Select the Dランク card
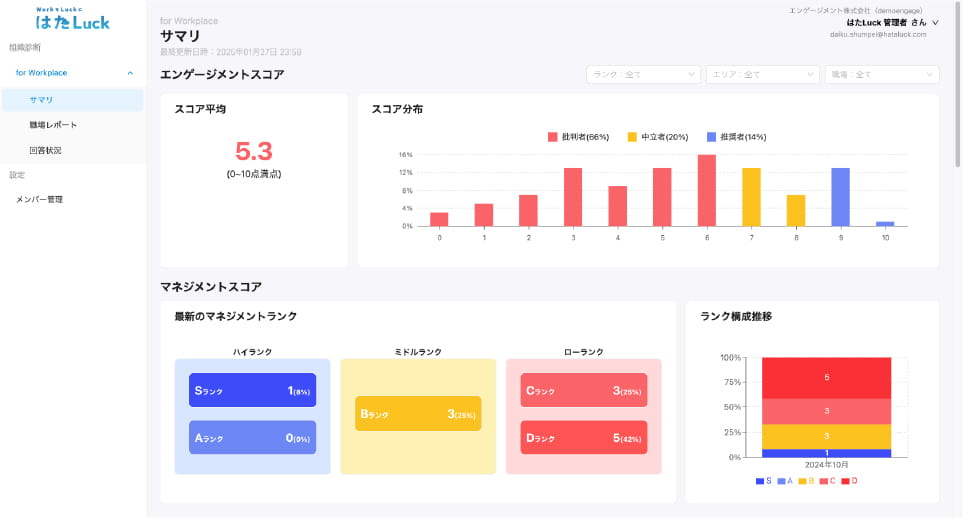 coord(583,438)
